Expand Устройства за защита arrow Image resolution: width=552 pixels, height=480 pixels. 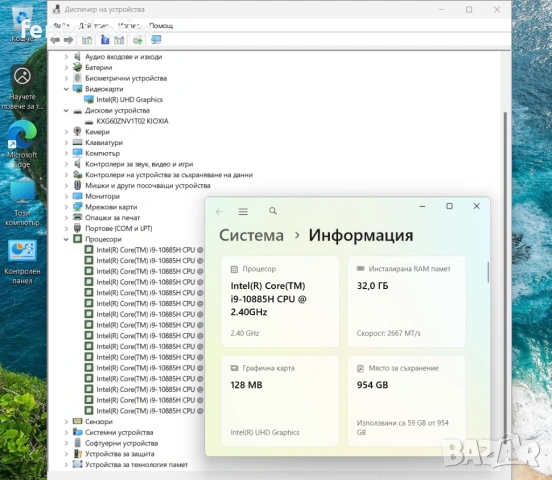point(66,454)
